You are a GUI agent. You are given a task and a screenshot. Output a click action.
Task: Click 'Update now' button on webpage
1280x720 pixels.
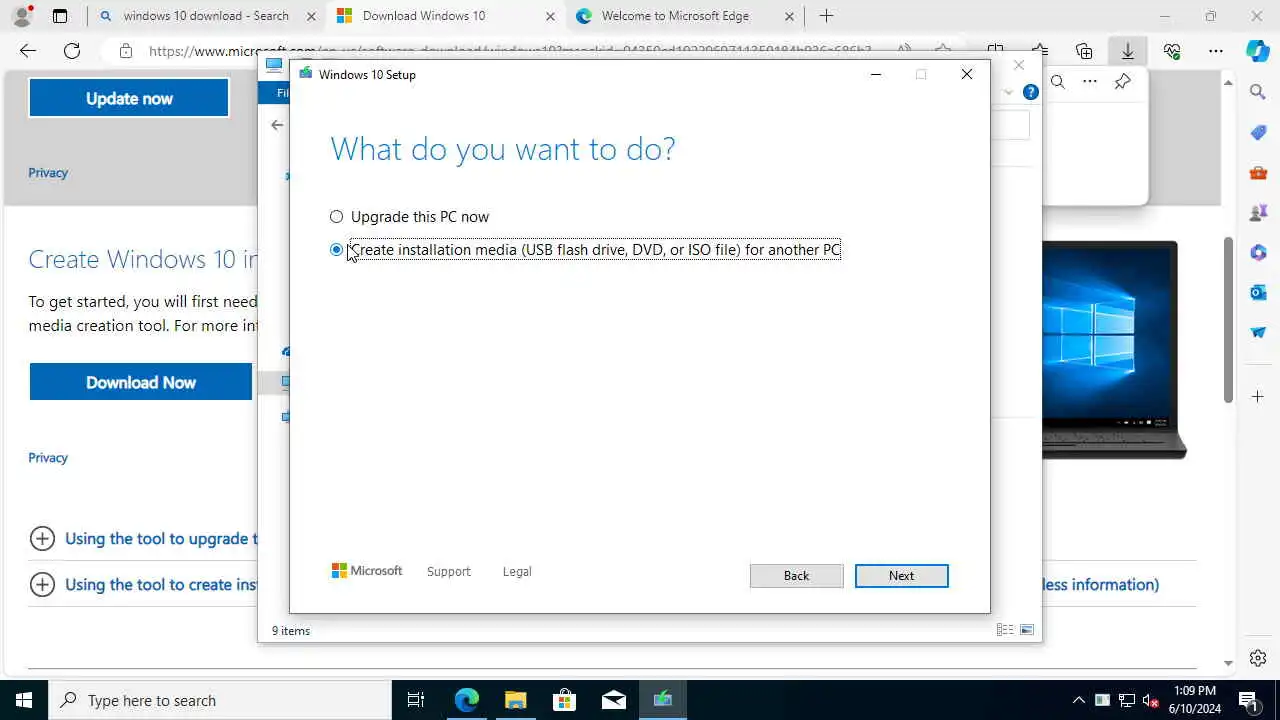(129, 98)
